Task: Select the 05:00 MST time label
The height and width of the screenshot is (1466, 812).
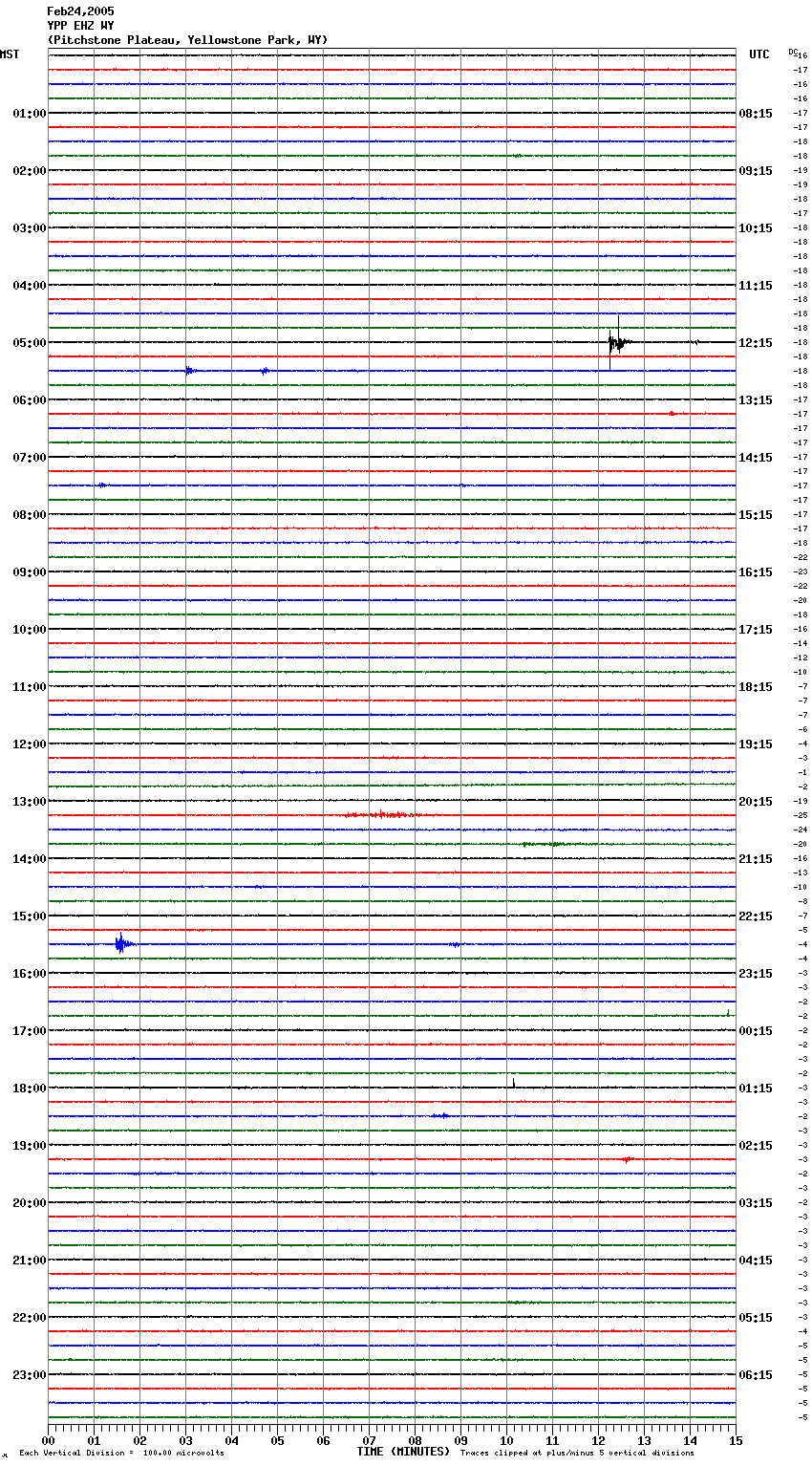Action: (x=30, y=343)
